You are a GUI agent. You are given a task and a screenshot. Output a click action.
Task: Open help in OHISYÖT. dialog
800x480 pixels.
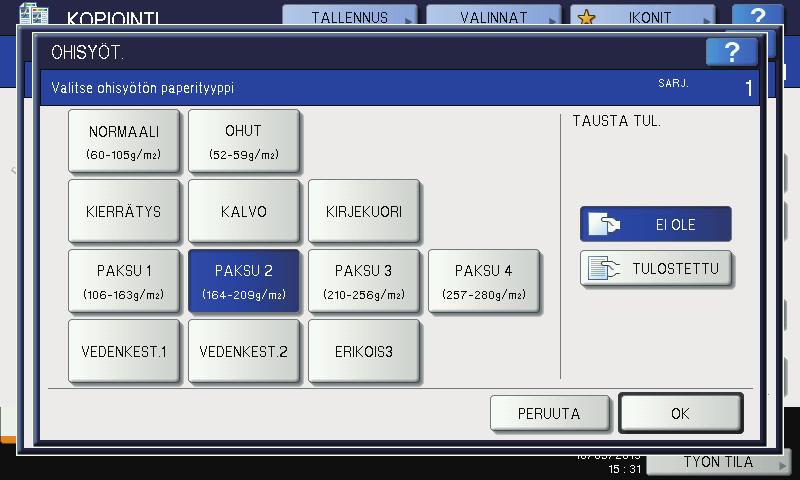coord(732,52)
